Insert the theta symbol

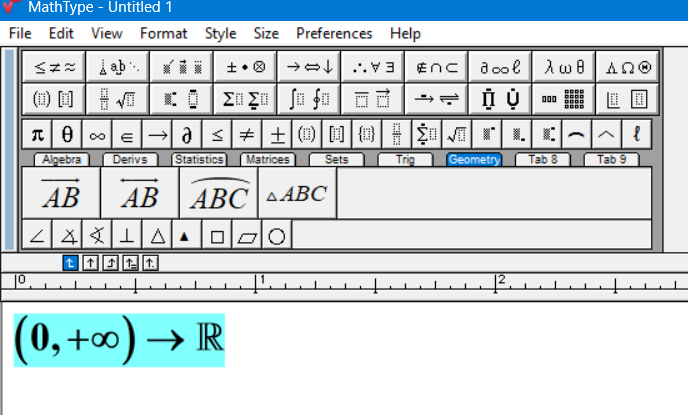tap(67, 134)
